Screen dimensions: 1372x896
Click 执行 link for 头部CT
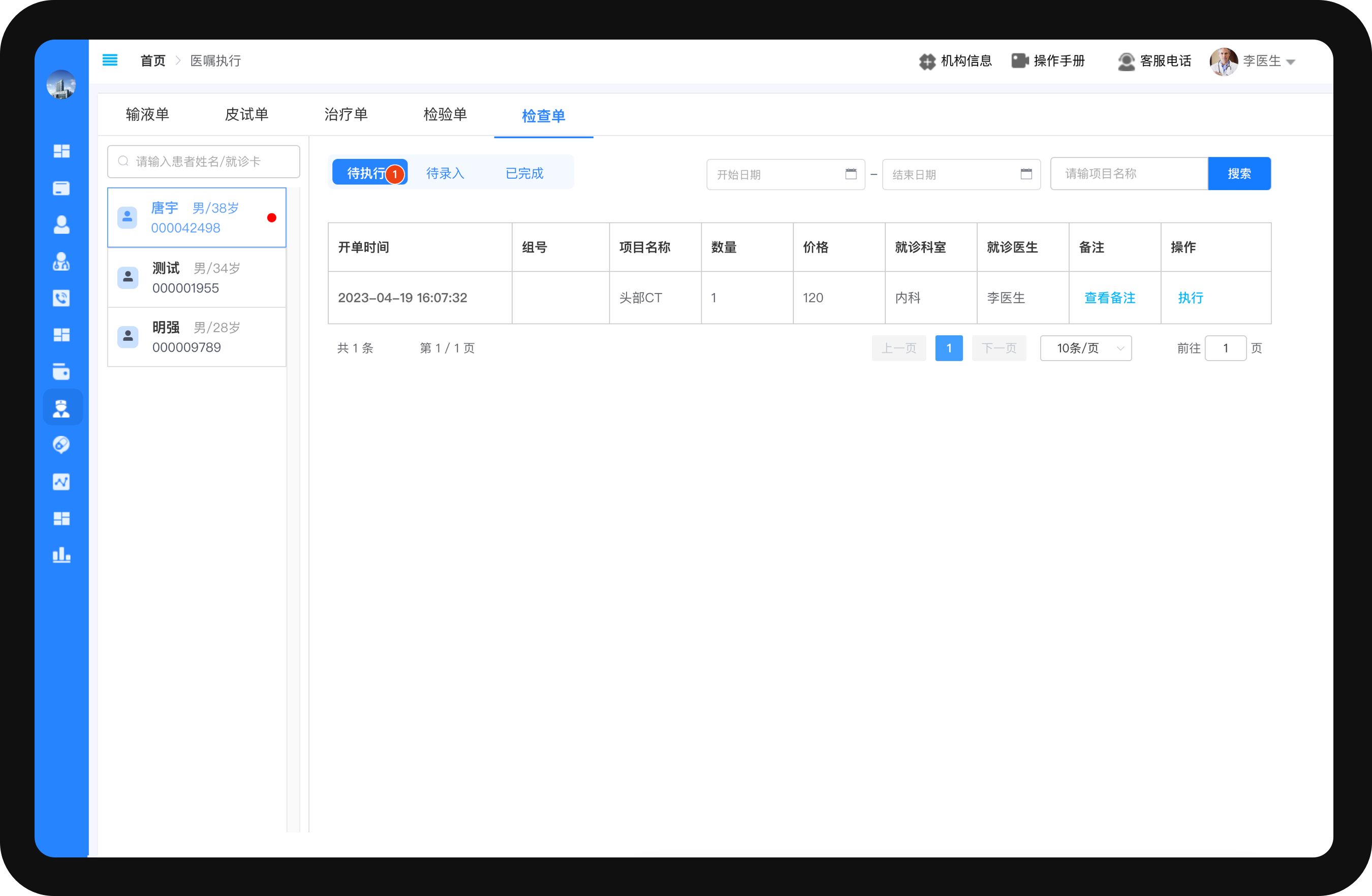(x=1190, y=298)
